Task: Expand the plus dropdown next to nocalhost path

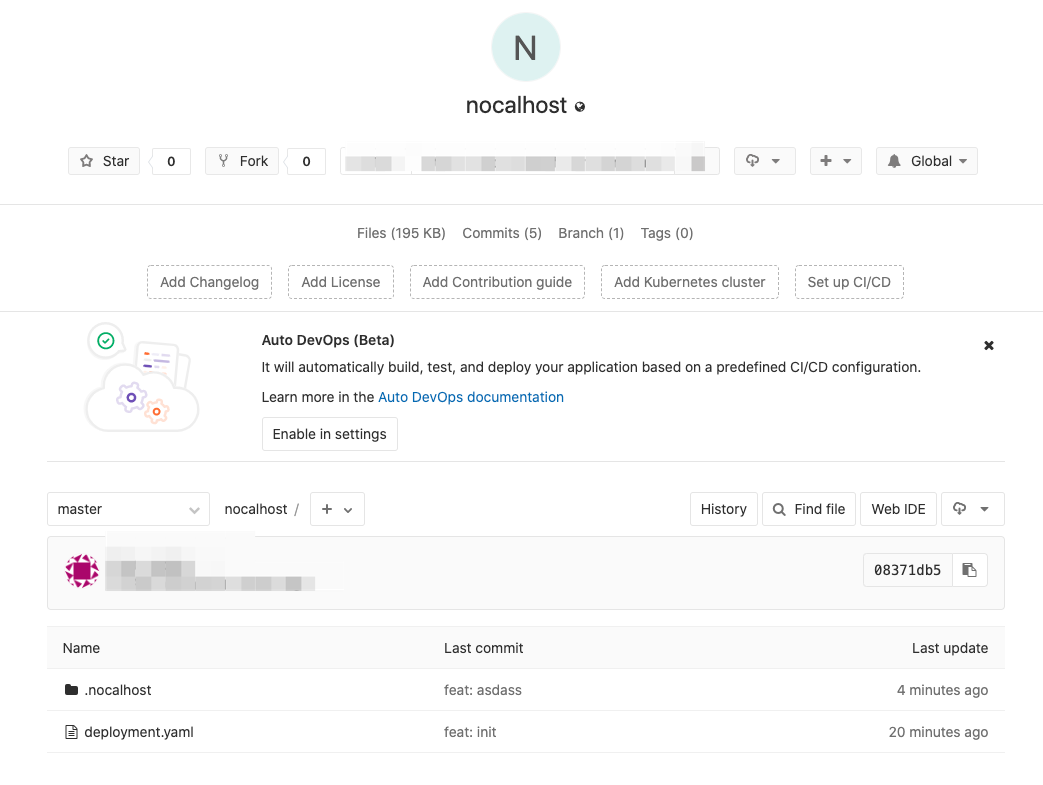Action: 337,509
